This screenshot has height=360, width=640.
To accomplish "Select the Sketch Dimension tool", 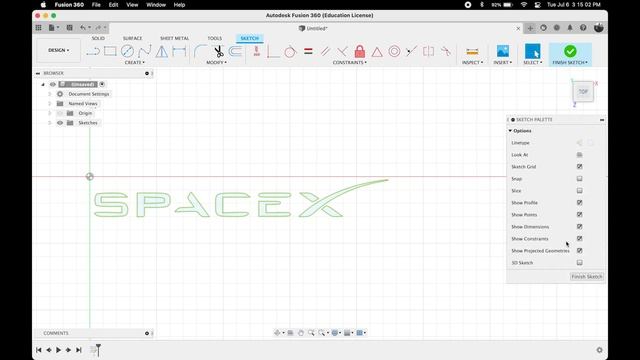I will click(179, 51).
